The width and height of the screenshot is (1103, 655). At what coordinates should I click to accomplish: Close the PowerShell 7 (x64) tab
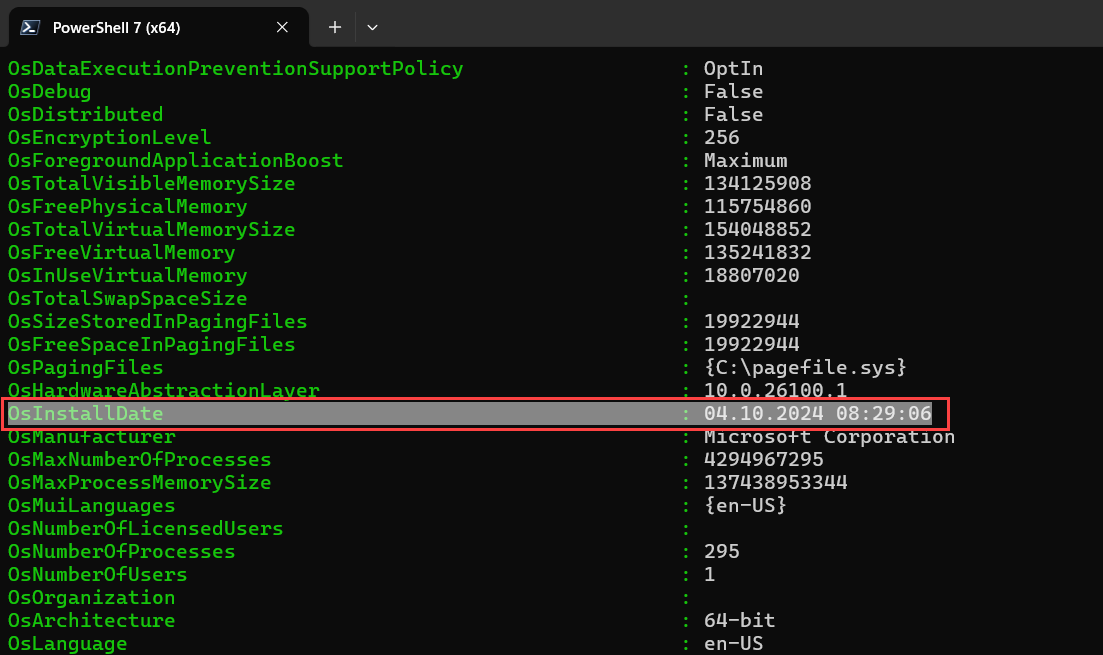point(282,27)
